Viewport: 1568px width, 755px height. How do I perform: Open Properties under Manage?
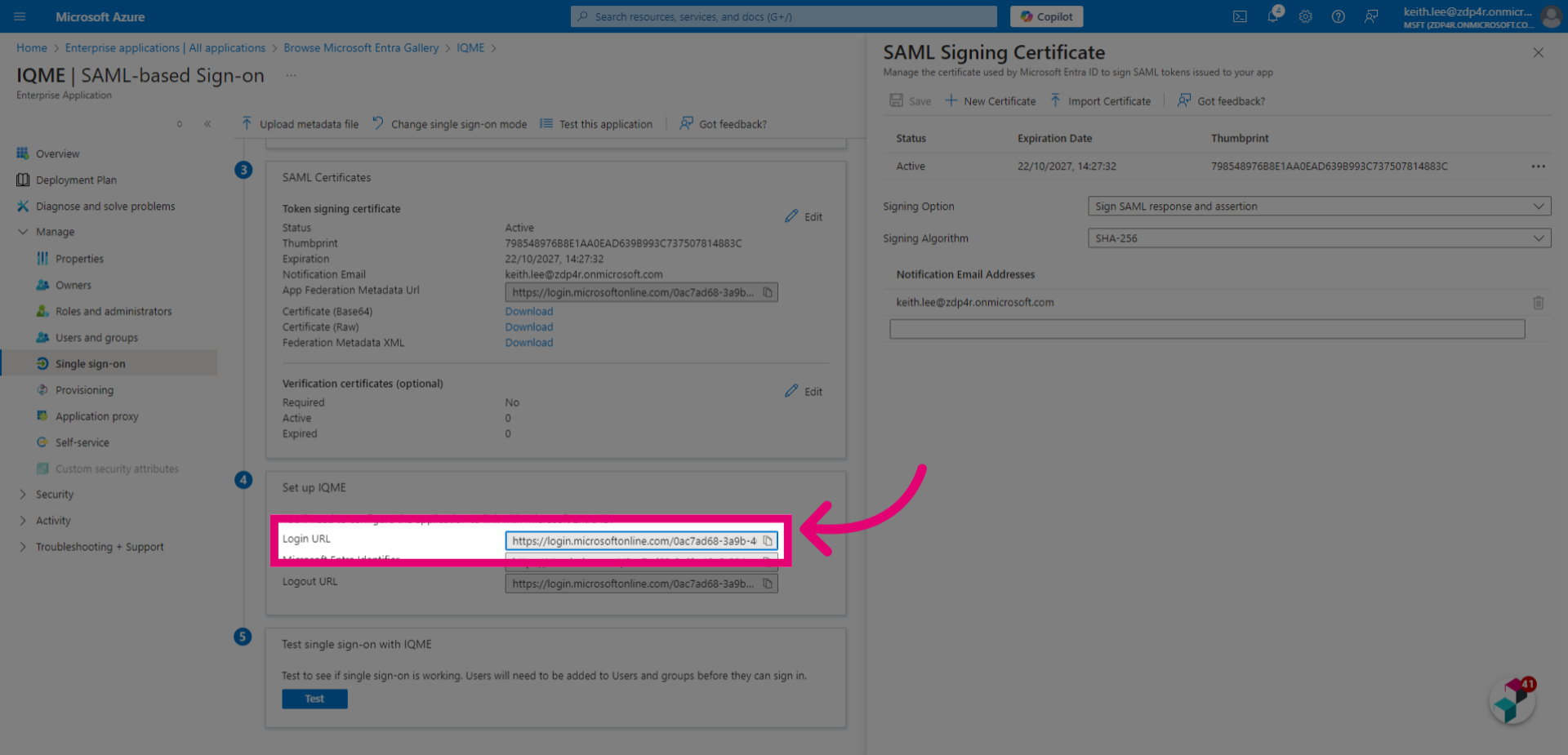click(x=79, y=258)
